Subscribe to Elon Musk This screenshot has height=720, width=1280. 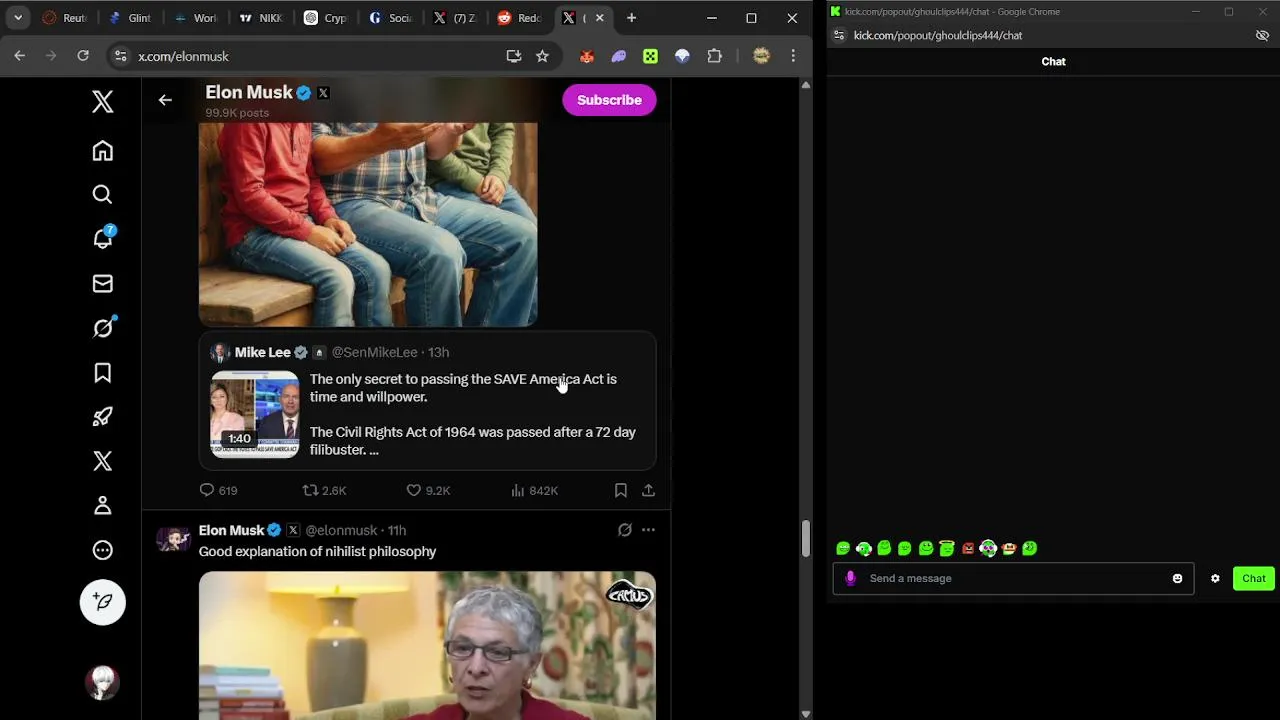click(609, 100)
